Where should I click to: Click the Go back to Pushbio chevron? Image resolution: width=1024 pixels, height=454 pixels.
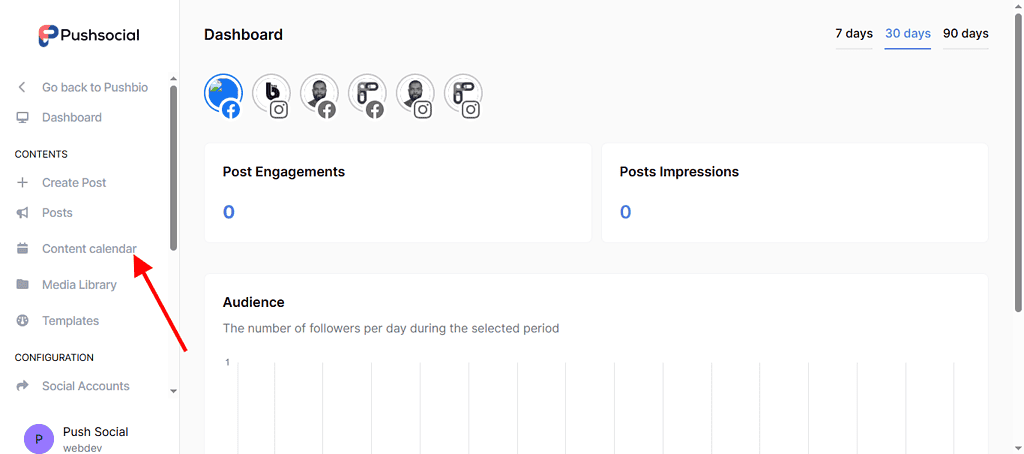pyautogui.click(x=22, y=88)
